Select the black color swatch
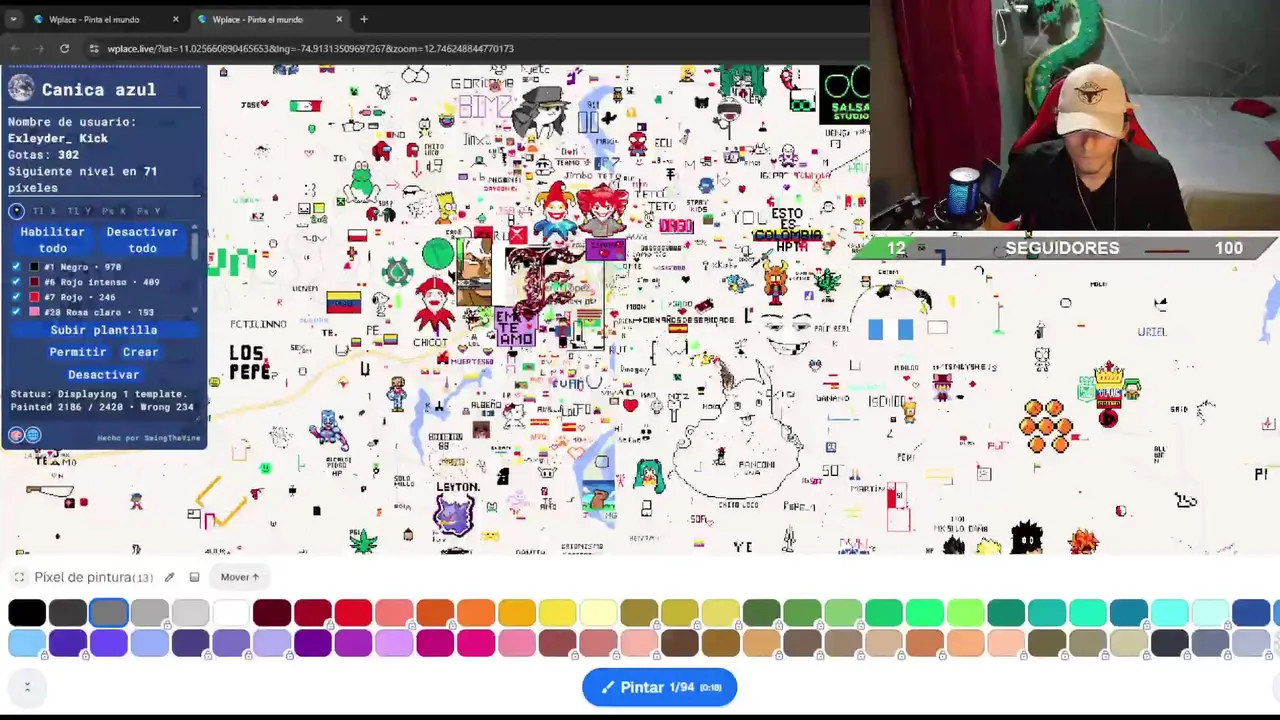This screenshot has height=720, width=1280. pyautogui.click(x=27, y=612)
